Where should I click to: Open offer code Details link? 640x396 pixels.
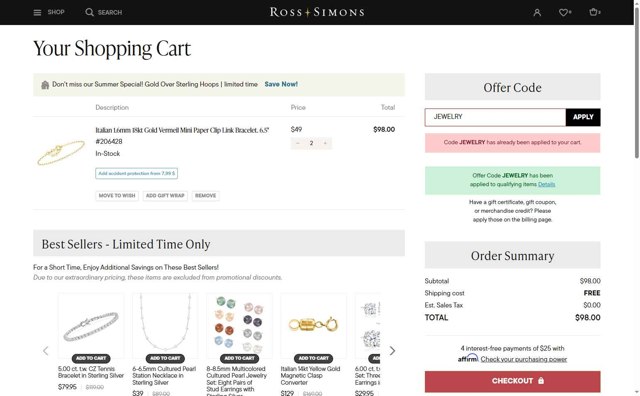546,185
